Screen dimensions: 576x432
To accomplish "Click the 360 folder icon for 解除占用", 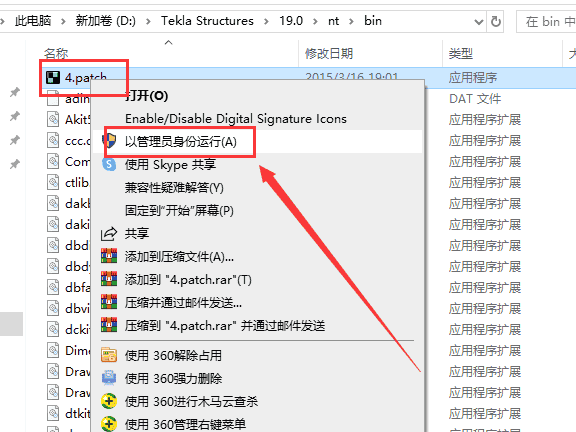I will (109, 355).
